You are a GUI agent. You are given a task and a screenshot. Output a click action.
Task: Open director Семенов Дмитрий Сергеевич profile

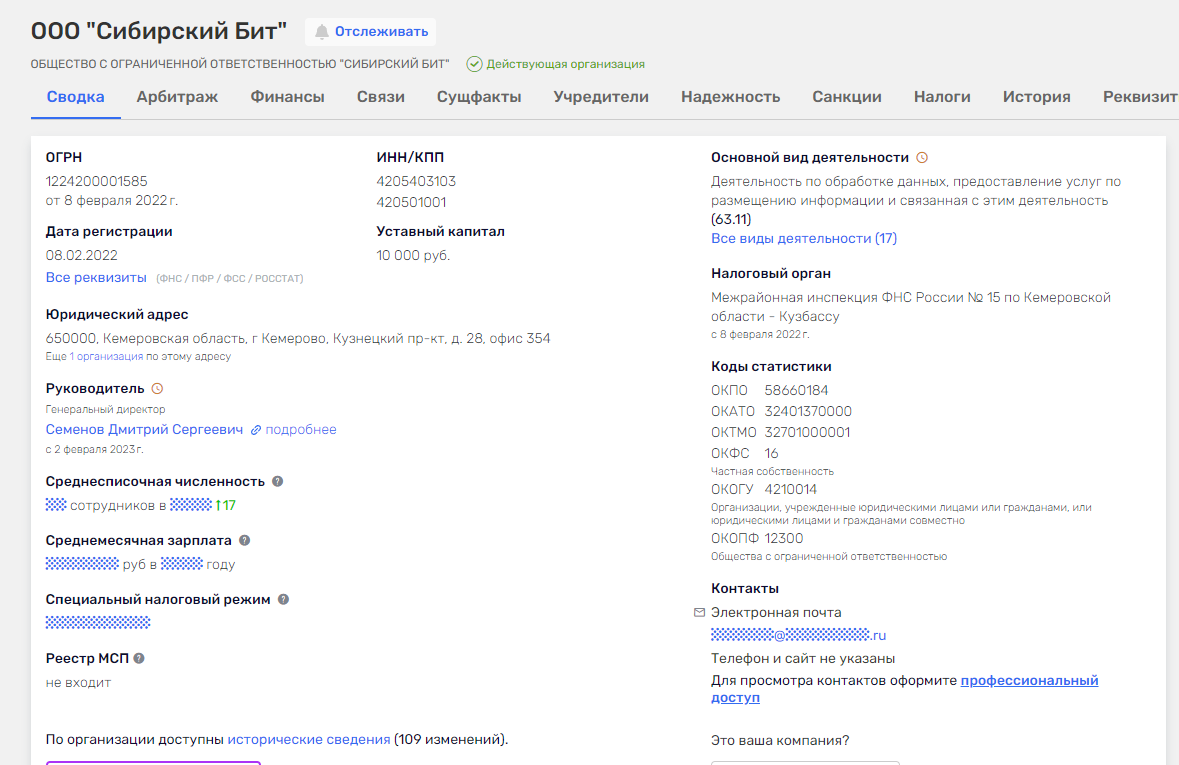click(x=144, y=429)
